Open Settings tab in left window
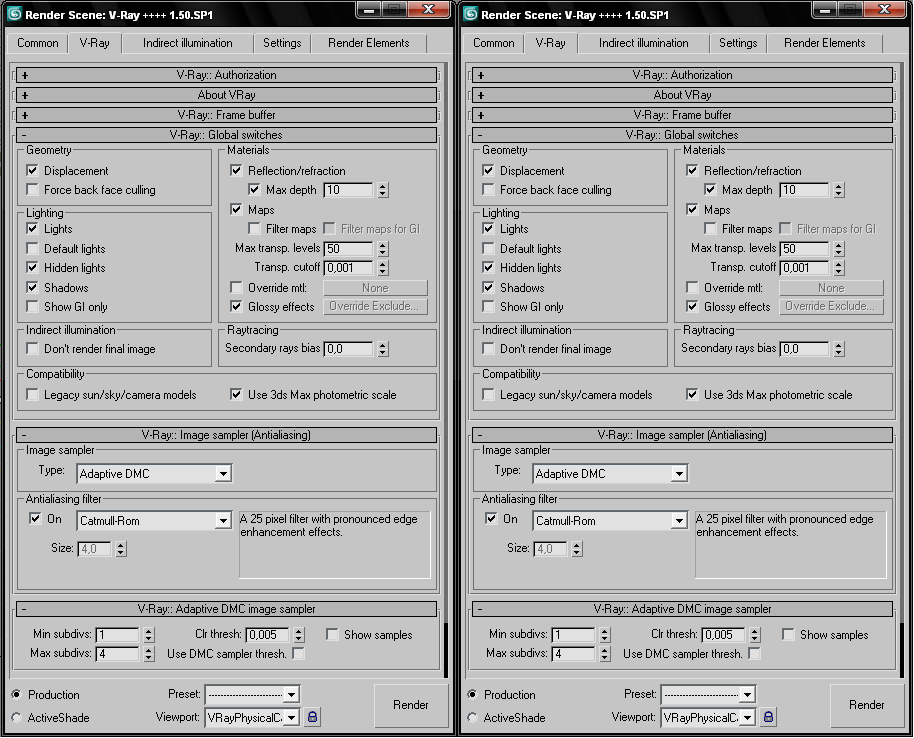The image size is (914, 738). (x=282, y=43)
